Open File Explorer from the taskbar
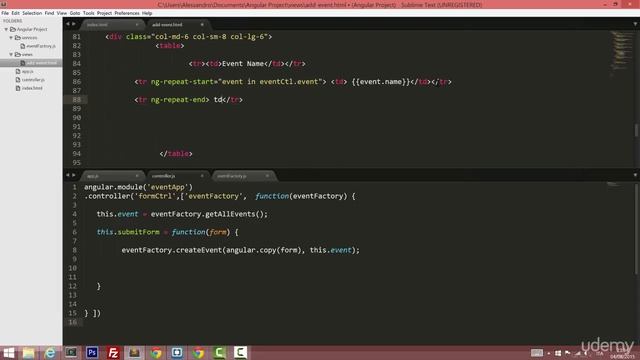This screenshot has height=360, width=640. pos(29,353)
